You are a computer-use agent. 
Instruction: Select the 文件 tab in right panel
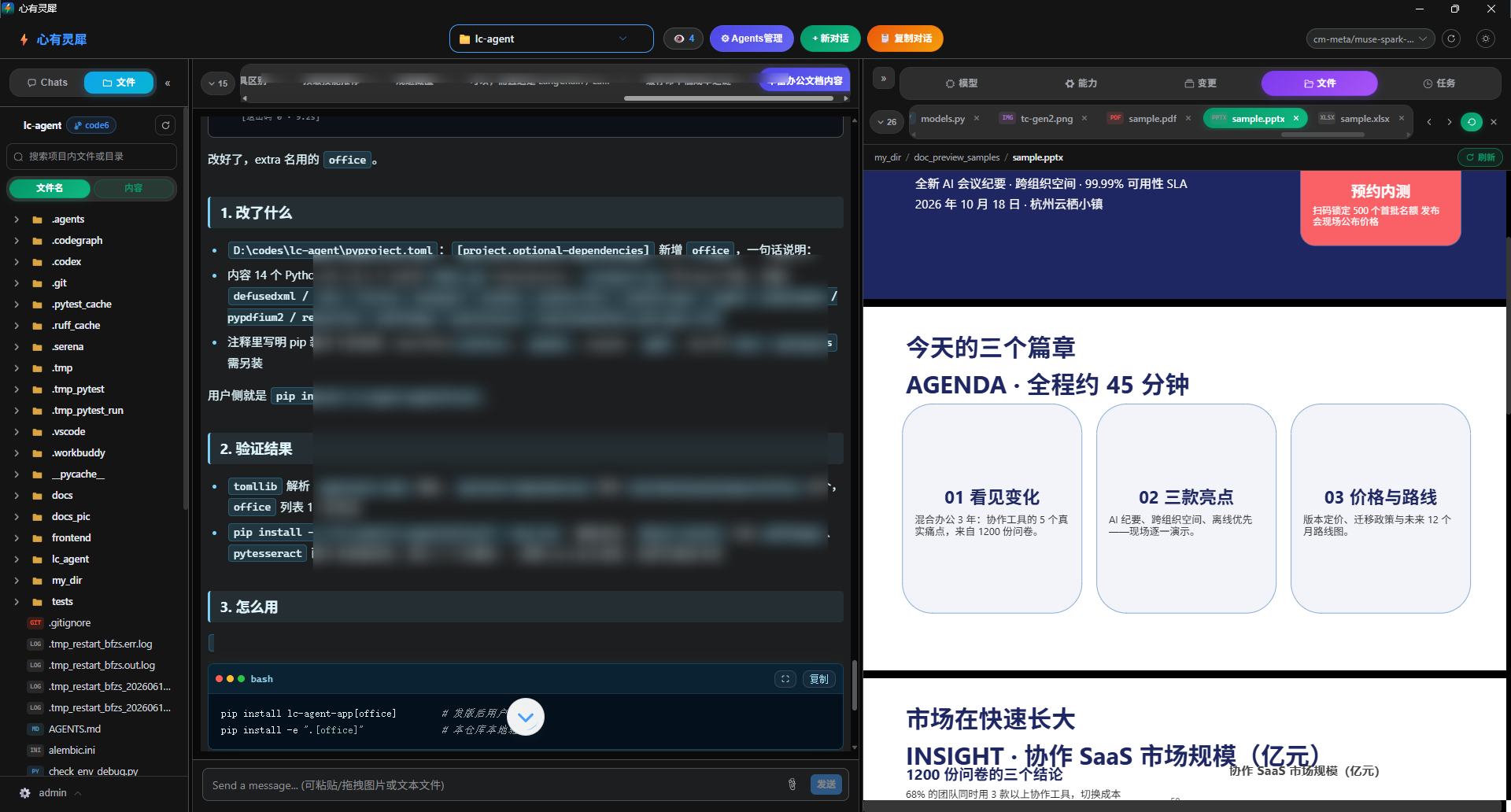tap(1319, 83)
